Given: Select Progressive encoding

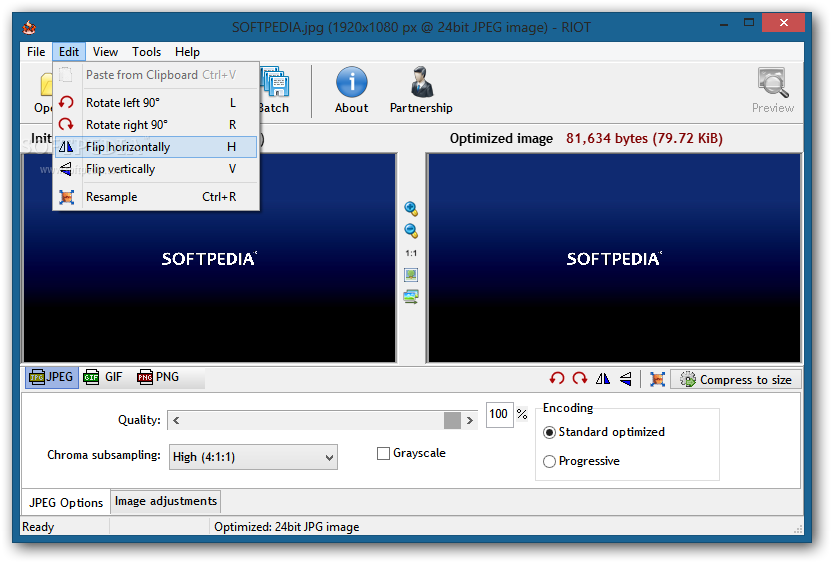Looking at the screenshot, I should pos(549,461).
